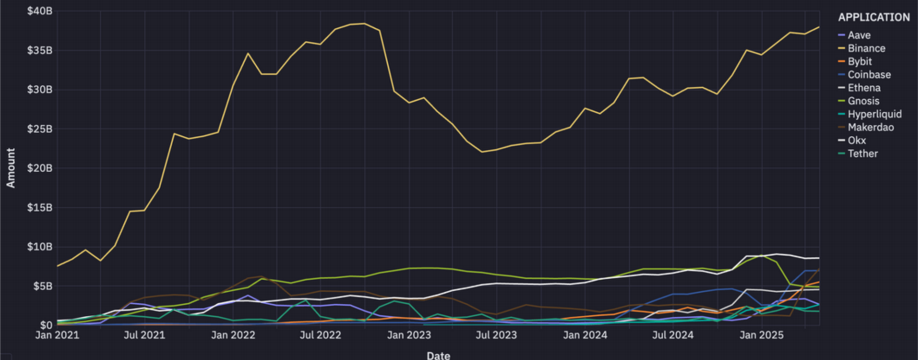918x360 pixels.
Task: Toggle the Binance series in legend
Action: (x=861, y=48)
